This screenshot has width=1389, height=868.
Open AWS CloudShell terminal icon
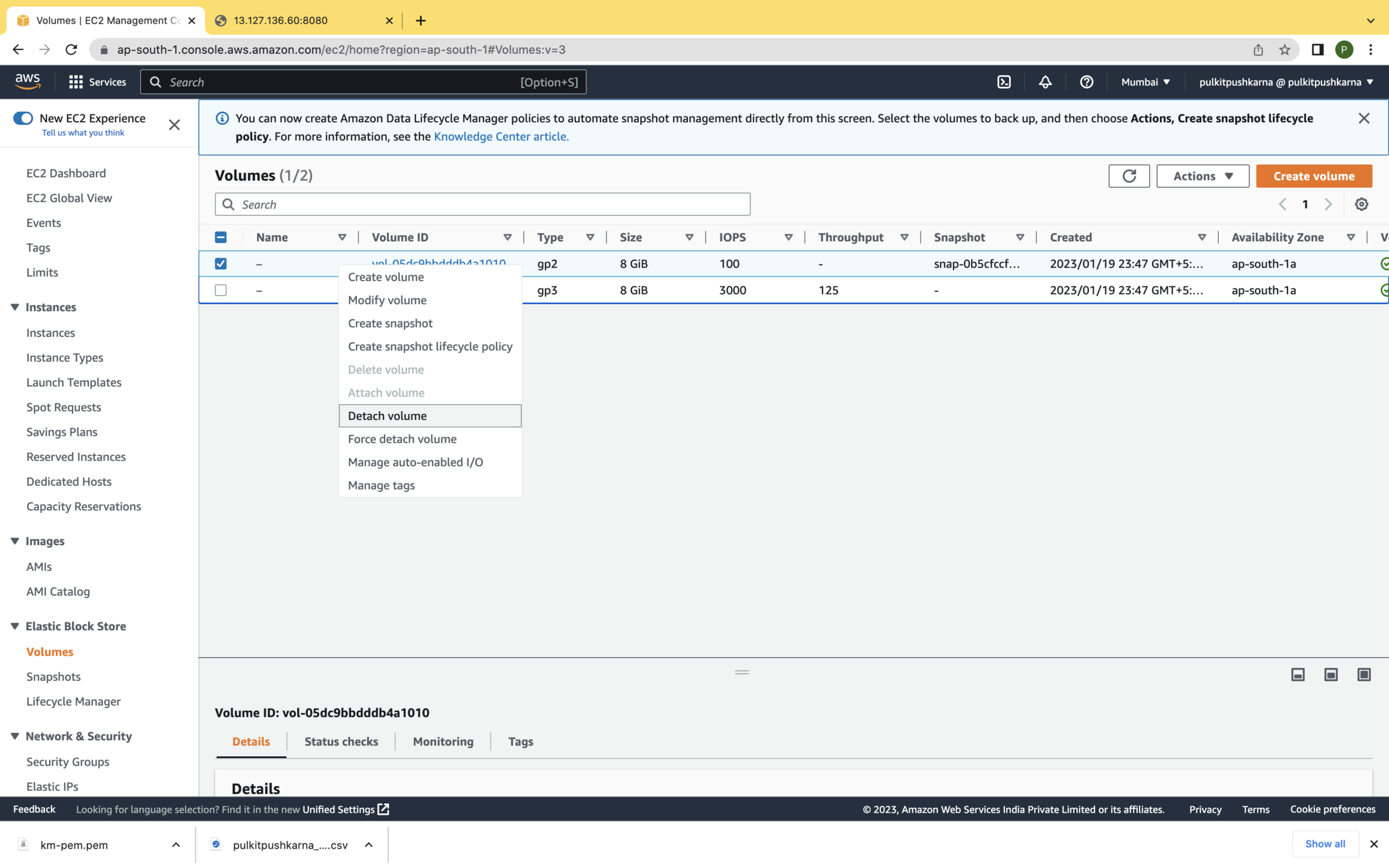(1004, 82)
